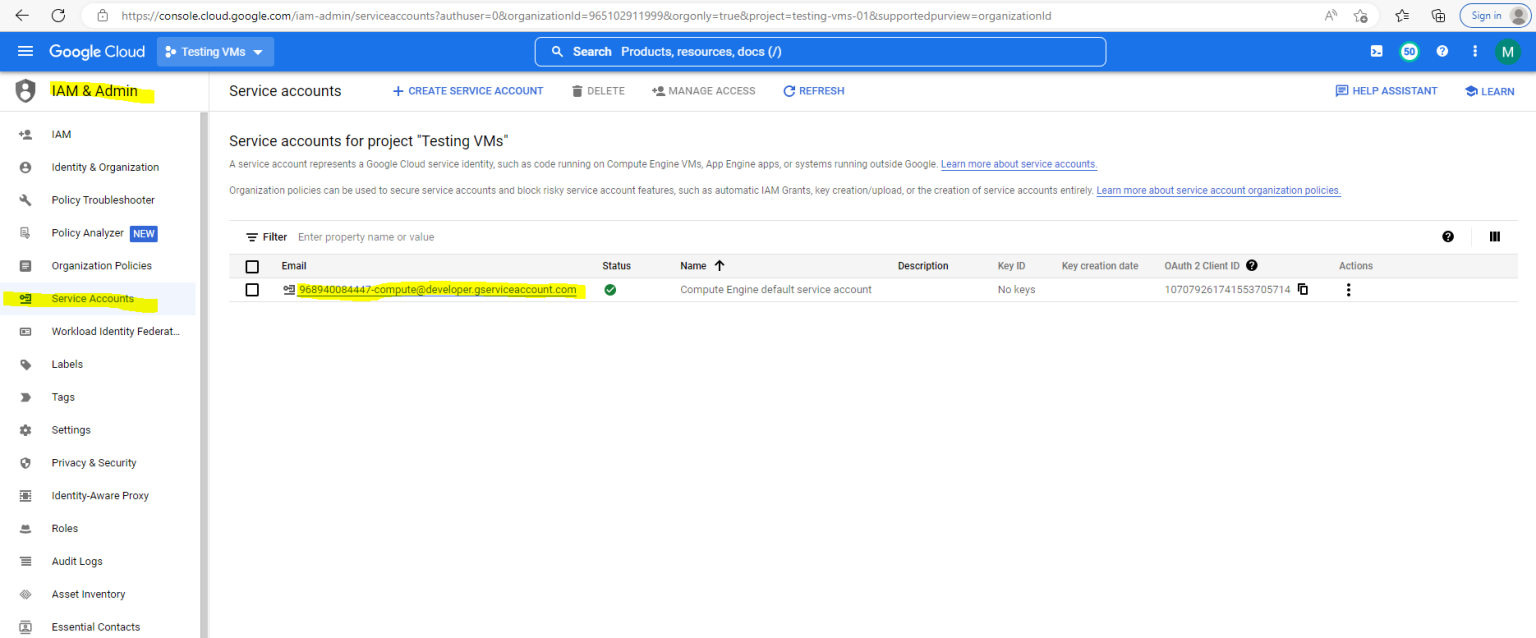Screen dimensions: 1536x638
Task: Open the account avatar menu
Action: [x=1508, y=51]
